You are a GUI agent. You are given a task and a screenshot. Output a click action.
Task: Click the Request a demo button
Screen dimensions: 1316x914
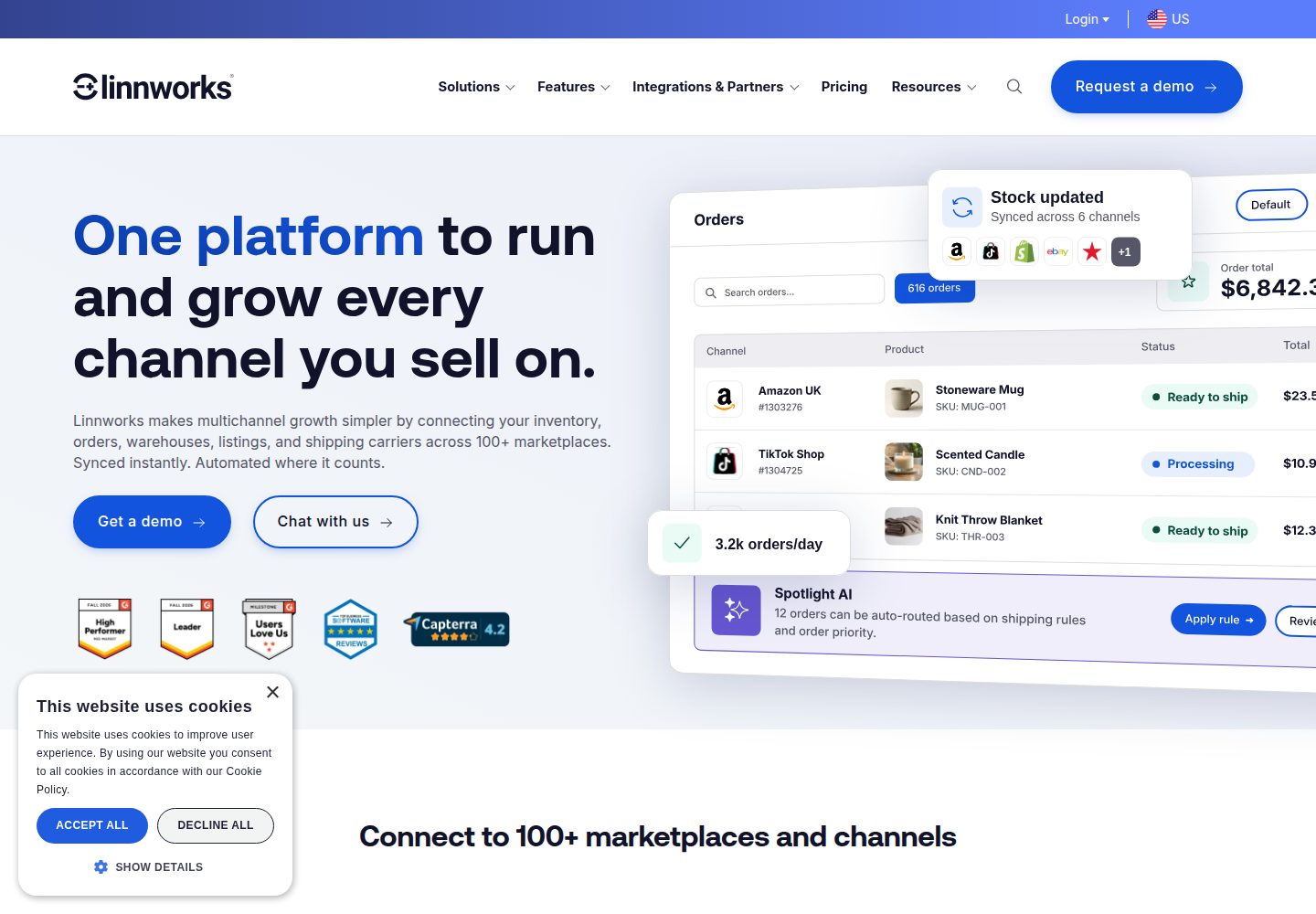point(1147,87)
